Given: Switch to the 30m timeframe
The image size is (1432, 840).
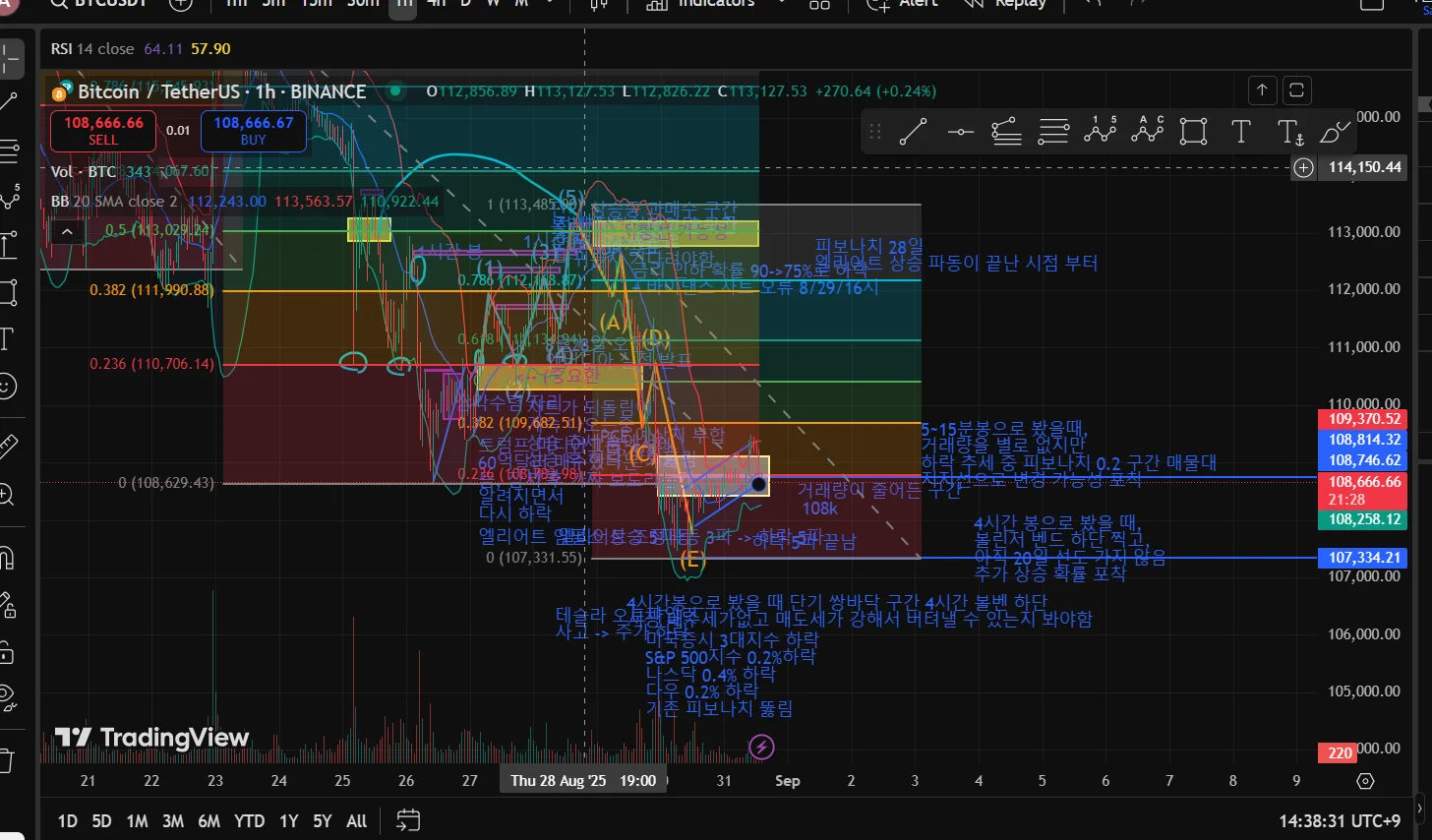Looking at the screenshot, I should coord(363,4).
